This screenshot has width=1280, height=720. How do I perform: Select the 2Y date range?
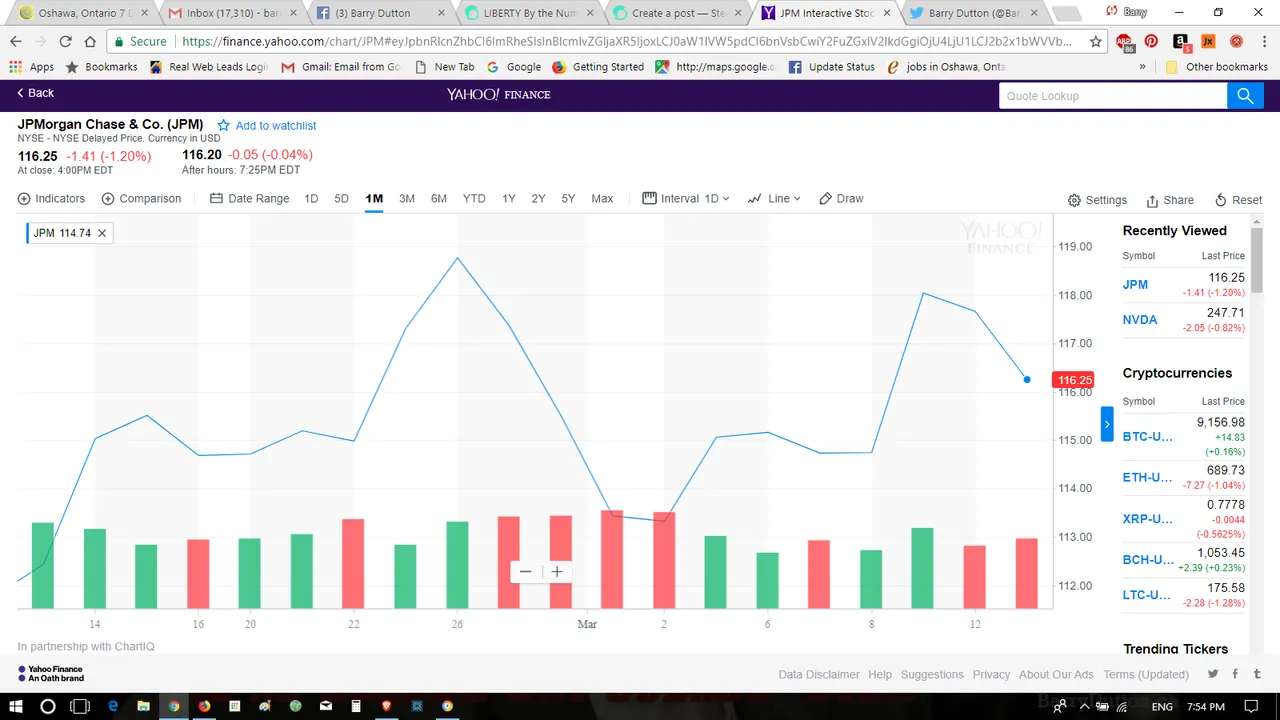[539, 199]
